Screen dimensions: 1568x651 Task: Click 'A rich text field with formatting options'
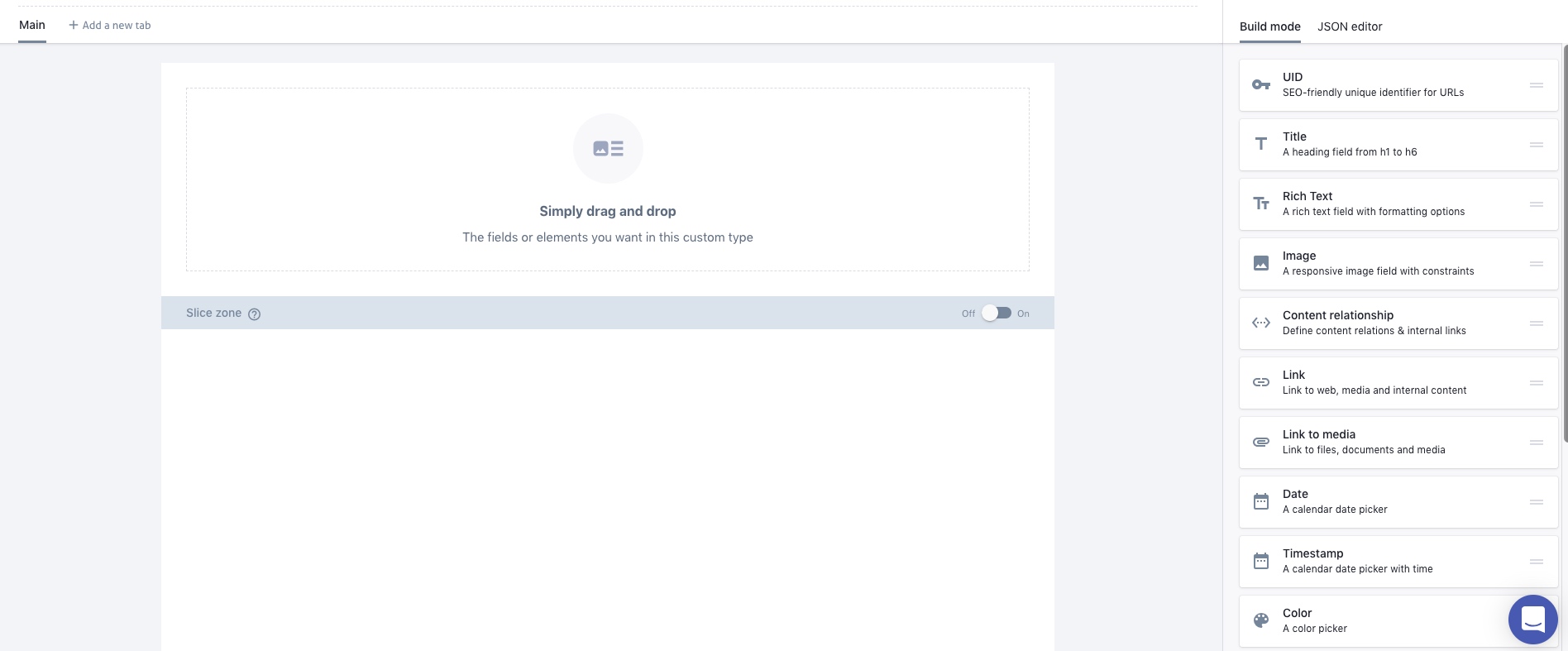(1374, 212)
